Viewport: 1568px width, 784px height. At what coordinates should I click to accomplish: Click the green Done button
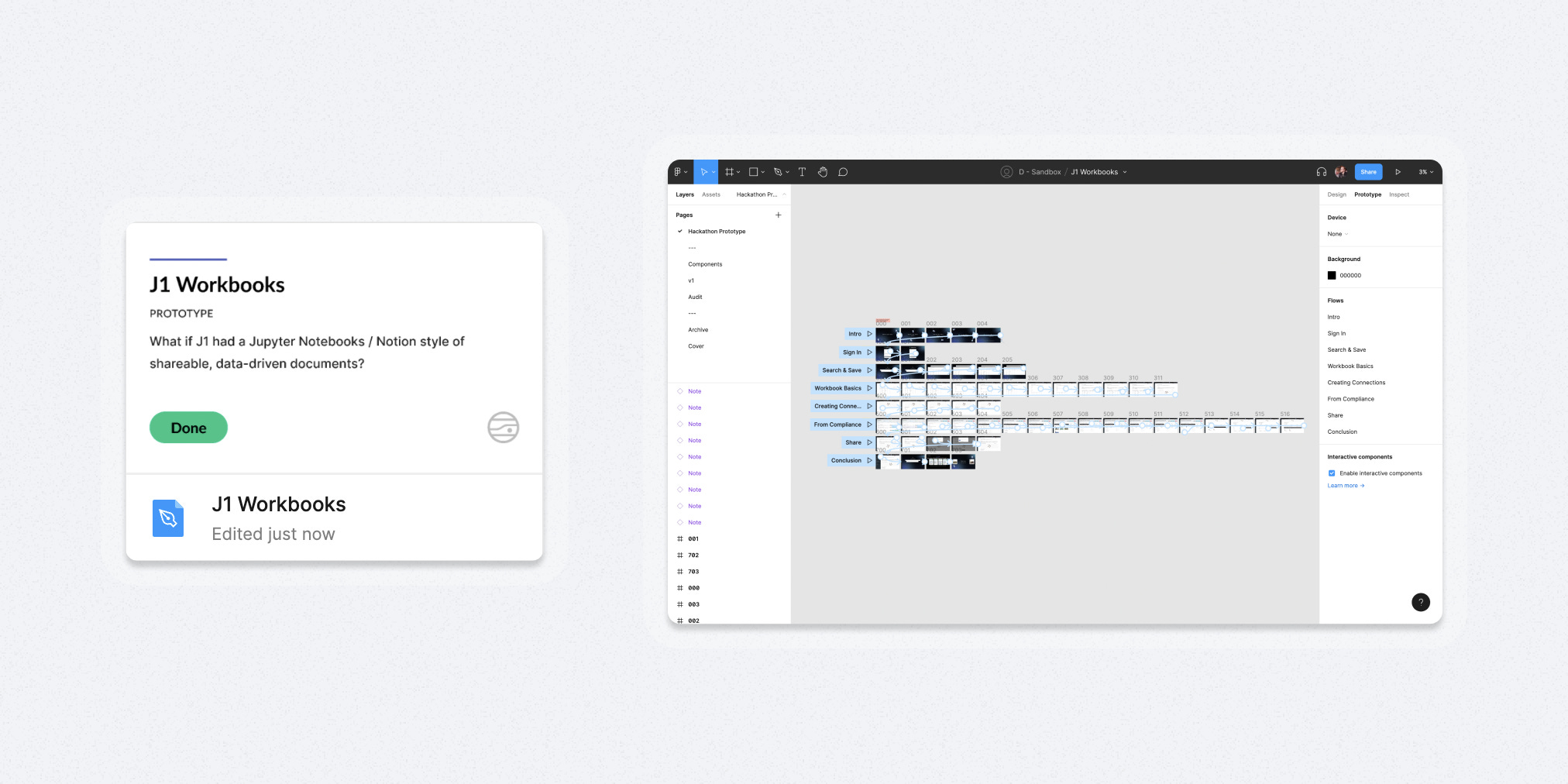pyautogui.click(x=188, y=428)
